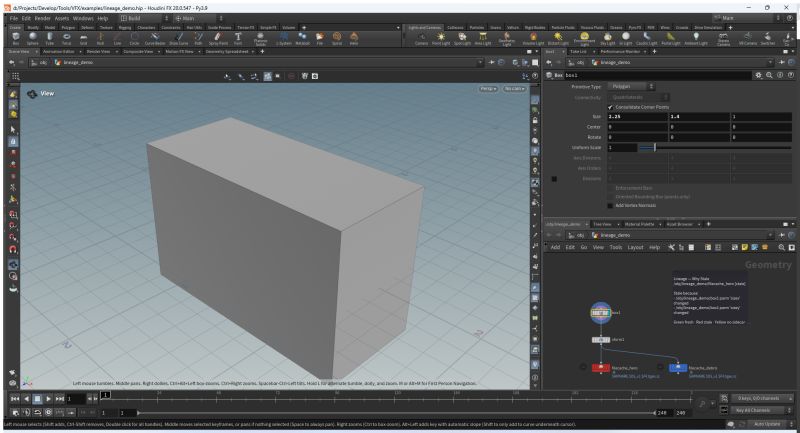Image resolution: width=800 pixels, height=433 pixels.
Task: Select the Circle shelf tool
Action: pyautogui.click(x=134, y=38)
